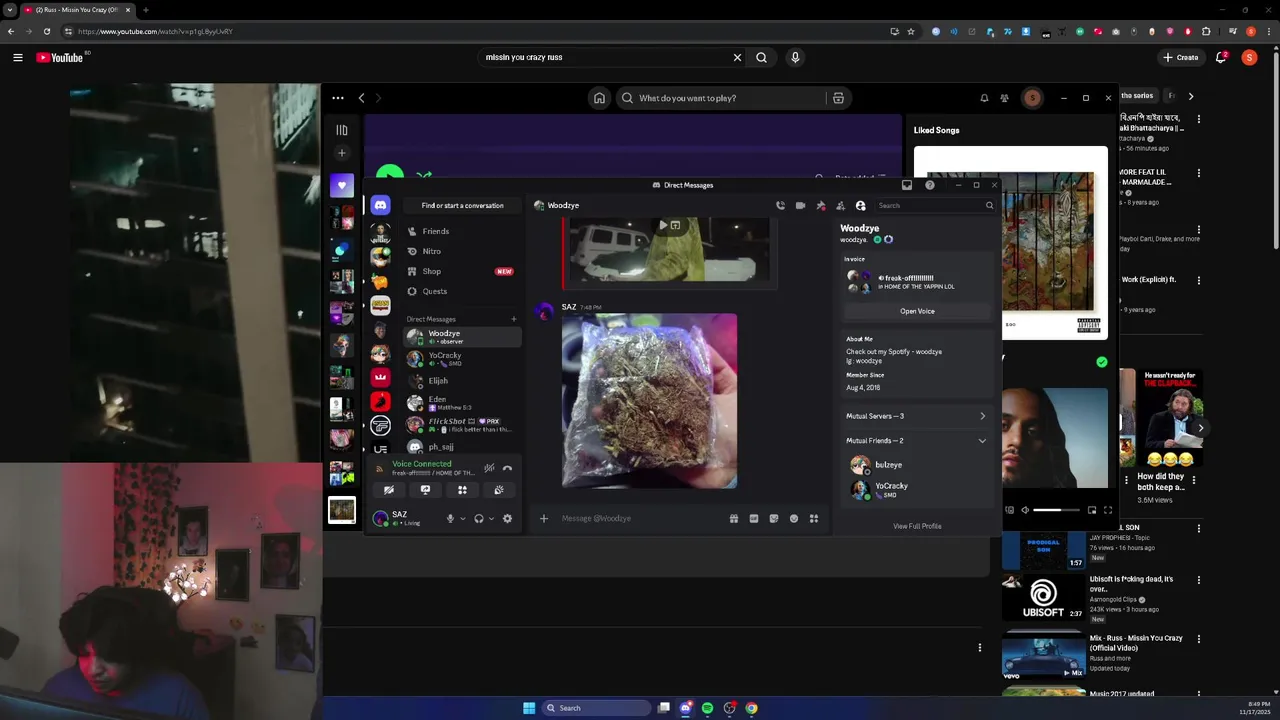Collapse Mutual Friends section

(916, 441)
